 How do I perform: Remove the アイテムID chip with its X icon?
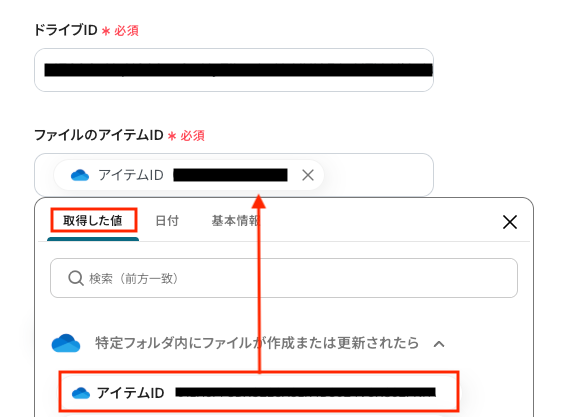tap(308, 175)
